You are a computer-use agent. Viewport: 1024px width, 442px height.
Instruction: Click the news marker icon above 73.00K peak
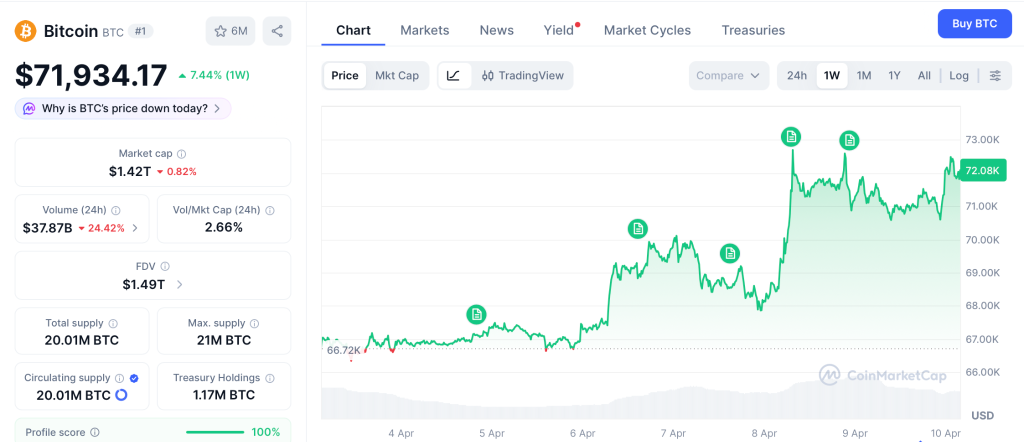point(791,136)
